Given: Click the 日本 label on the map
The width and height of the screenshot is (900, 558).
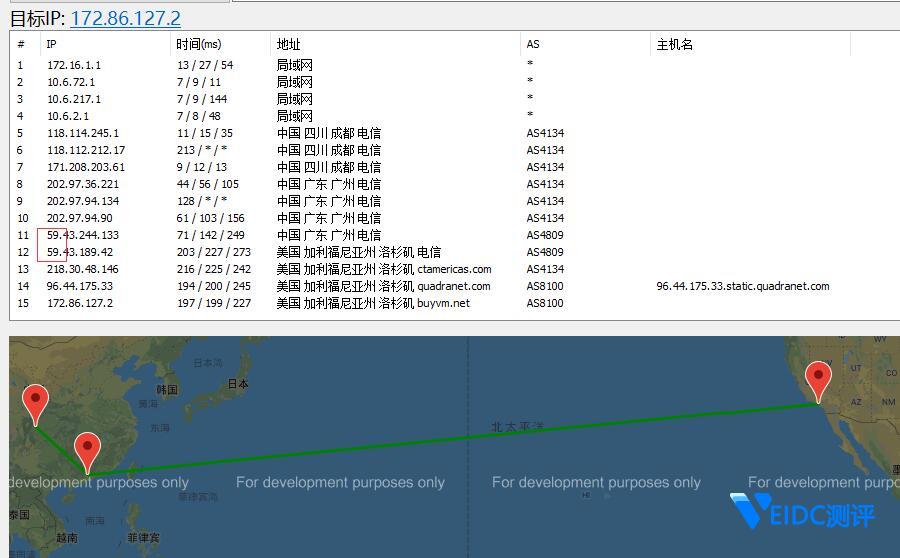Looking at the screenshot, I should (x=238, y=384).
